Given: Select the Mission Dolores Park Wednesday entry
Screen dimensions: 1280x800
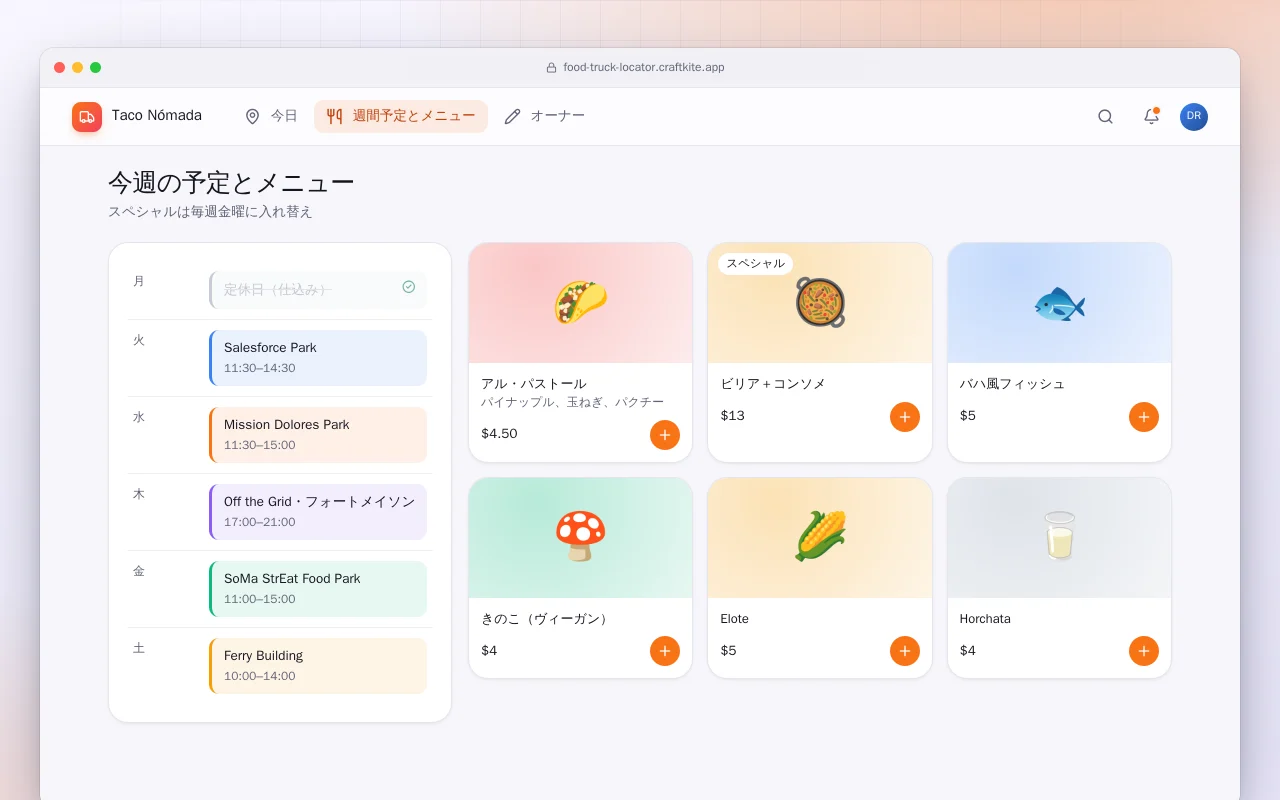Looking at the screenshot, I should coord(318,435).
